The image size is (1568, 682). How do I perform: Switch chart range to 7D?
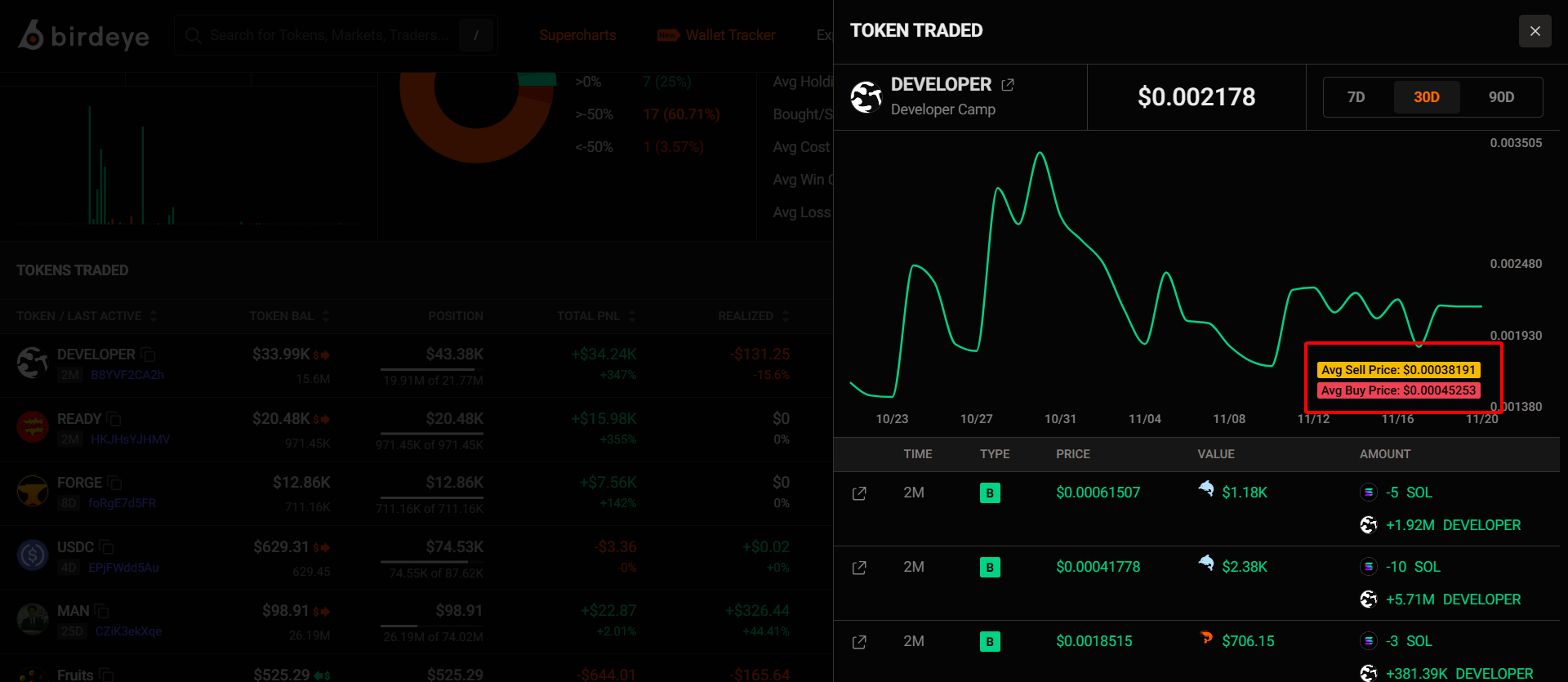(x=1356, y=97)
